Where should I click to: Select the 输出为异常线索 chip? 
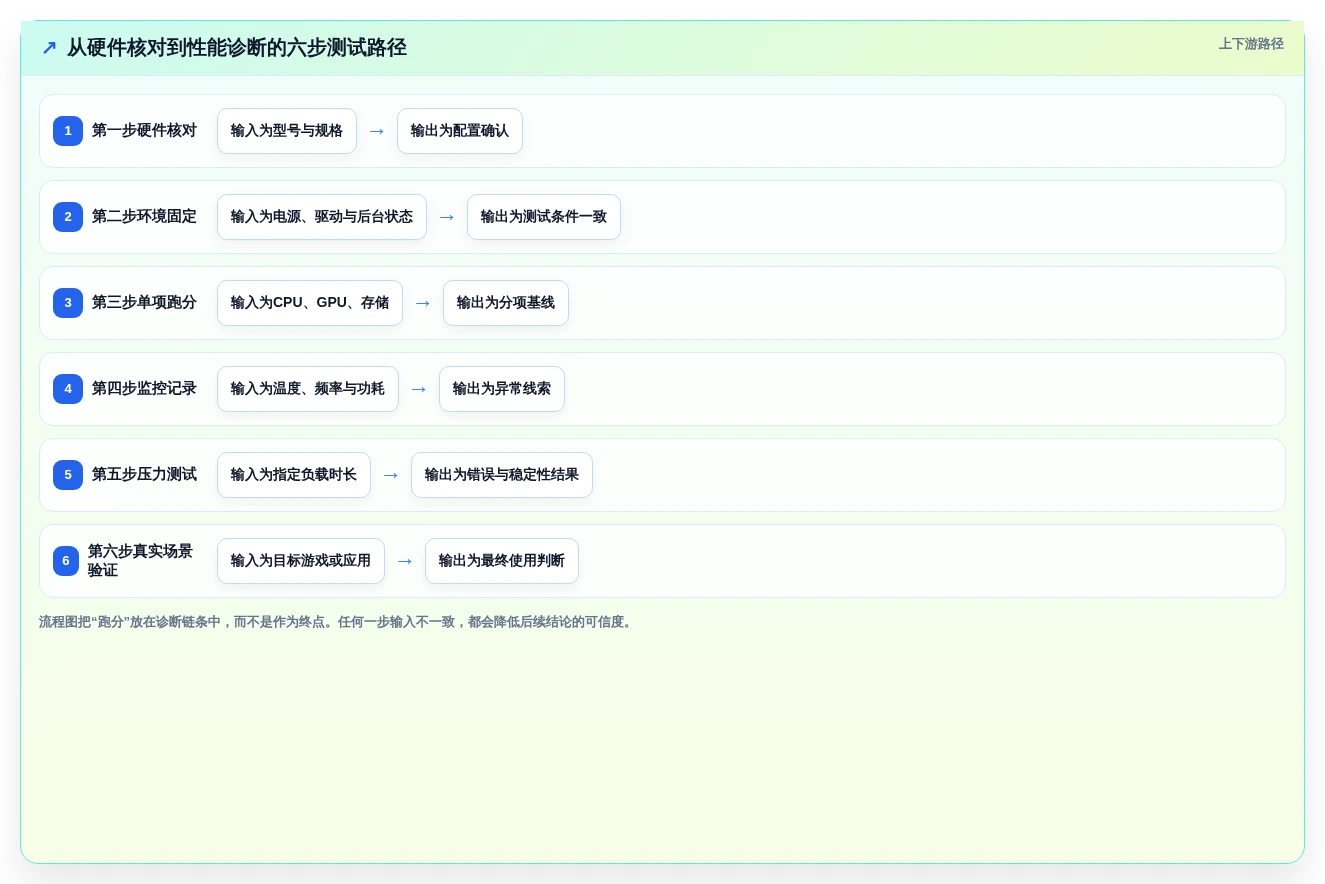[502, 389]
